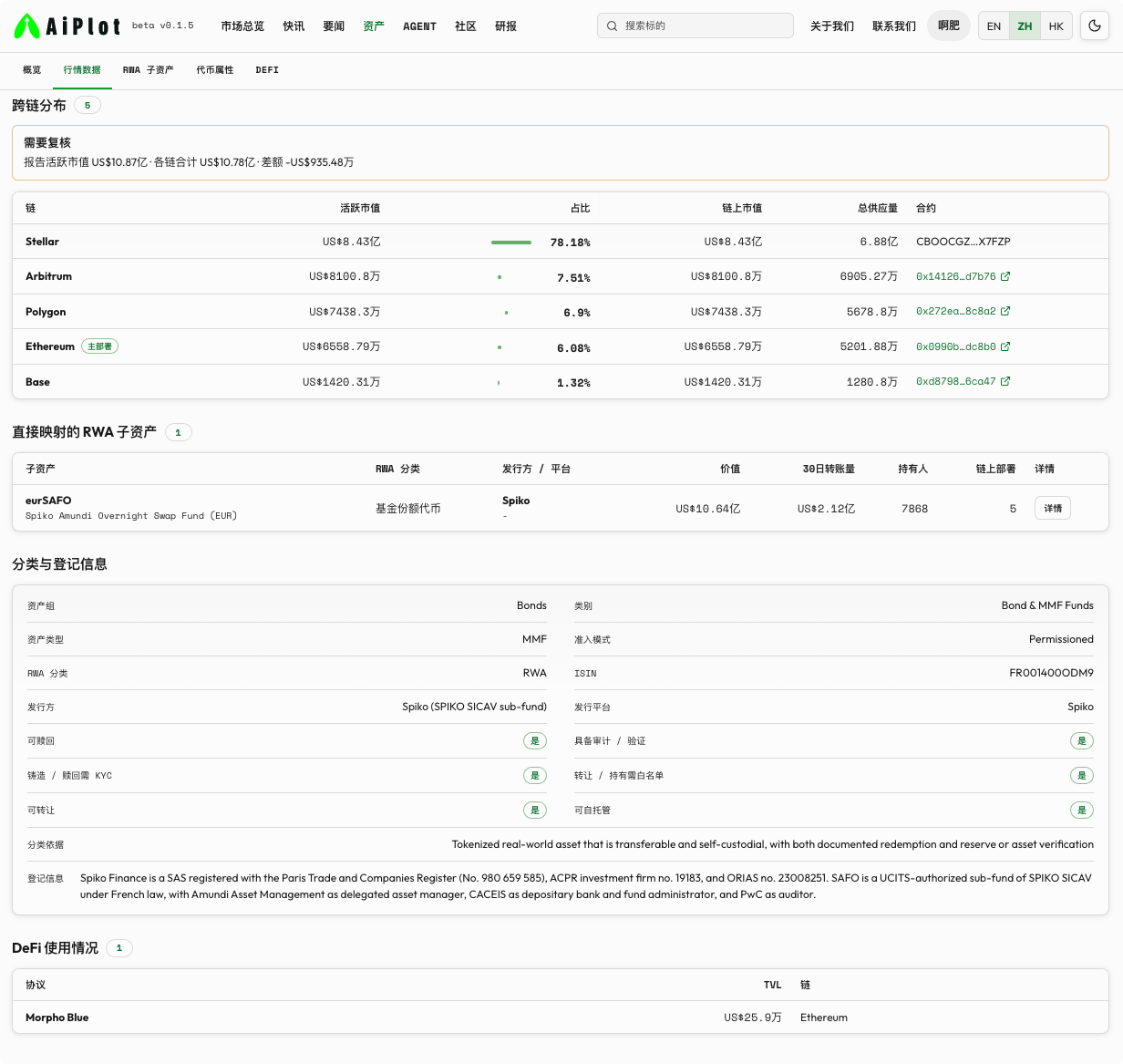Switch to 行情数据 tab
Image resolution: width=1123 pixels, height=1064 pixels.
(82, 70)
